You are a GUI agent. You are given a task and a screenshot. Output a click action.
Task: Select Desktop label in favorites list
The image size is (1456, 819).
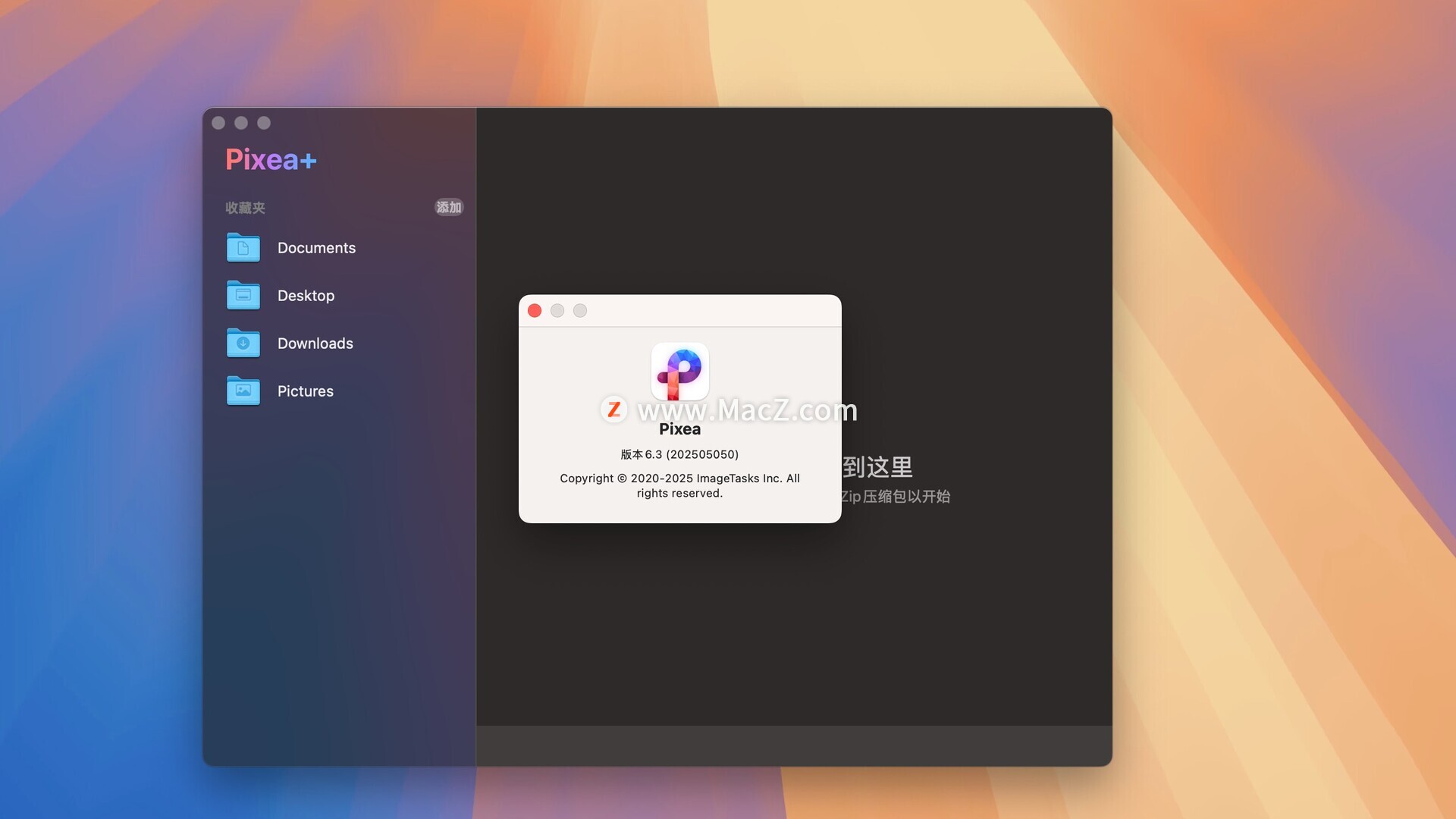coord(306,296)
